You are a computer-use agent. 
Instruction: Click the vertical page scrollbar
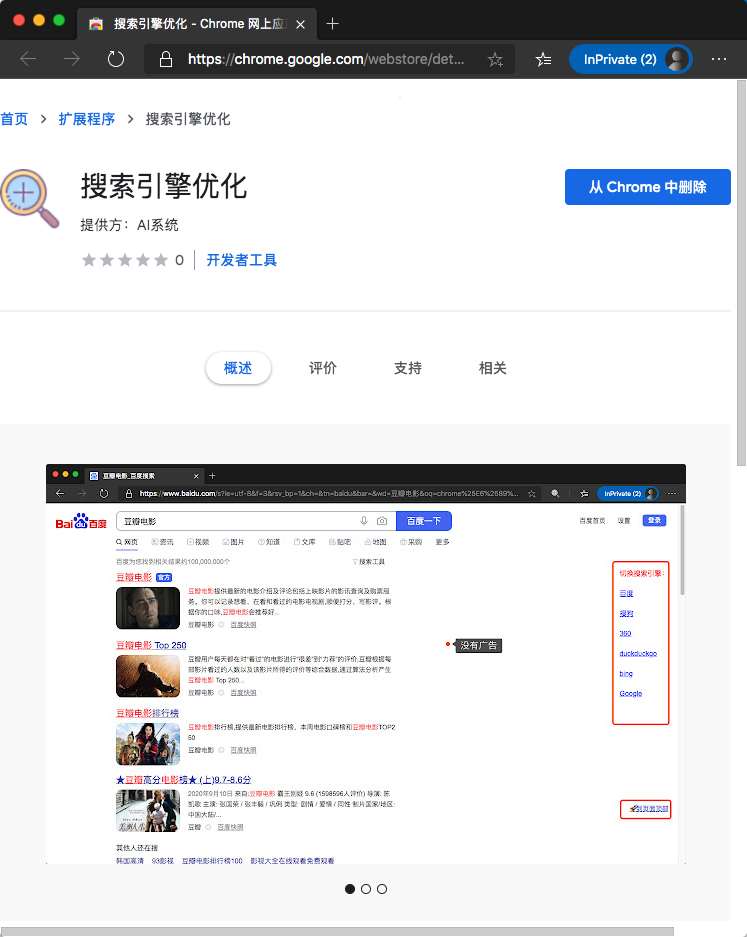pos(741,272)
